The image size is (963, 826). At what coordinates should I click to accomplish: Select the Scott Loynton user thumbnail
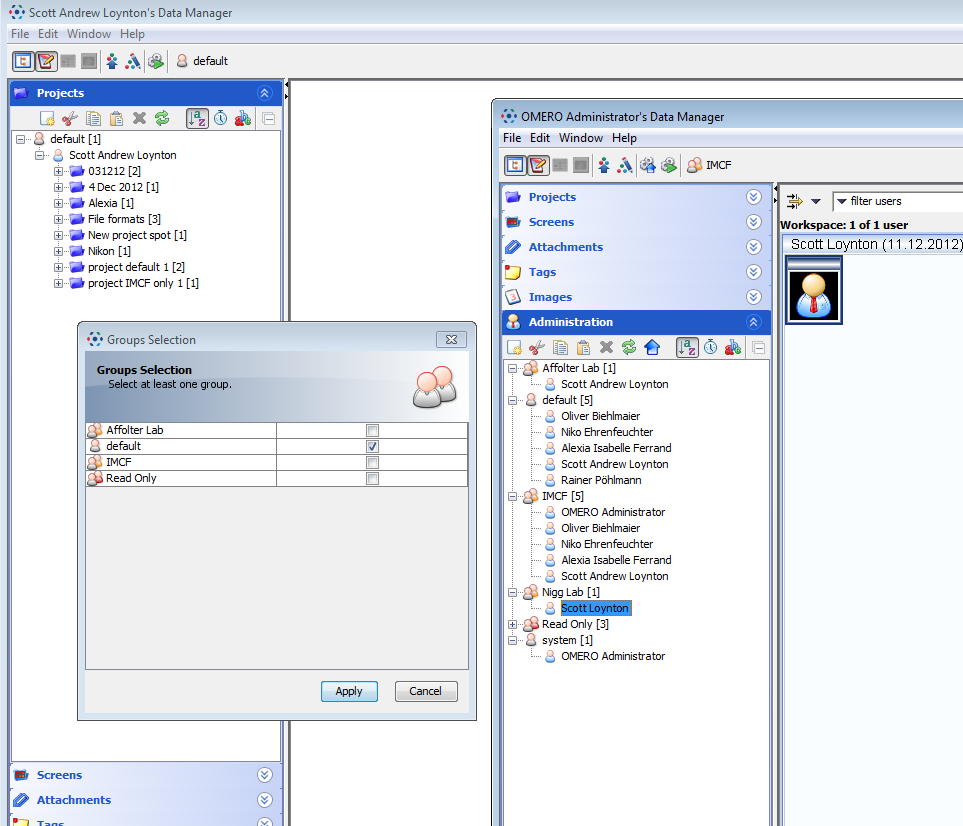[814, 290]
